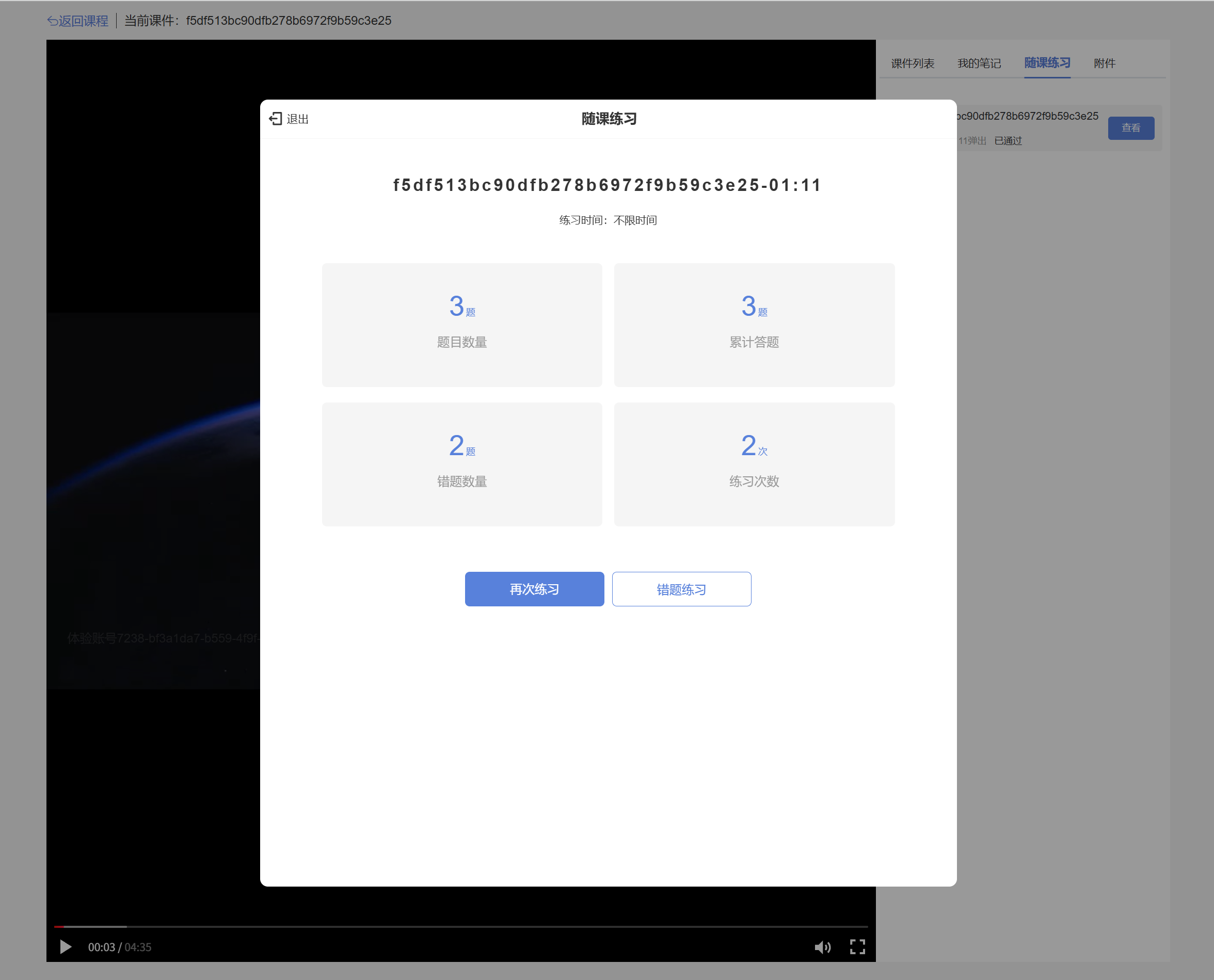Open the 我的笔记 tab

pos(979,63)
